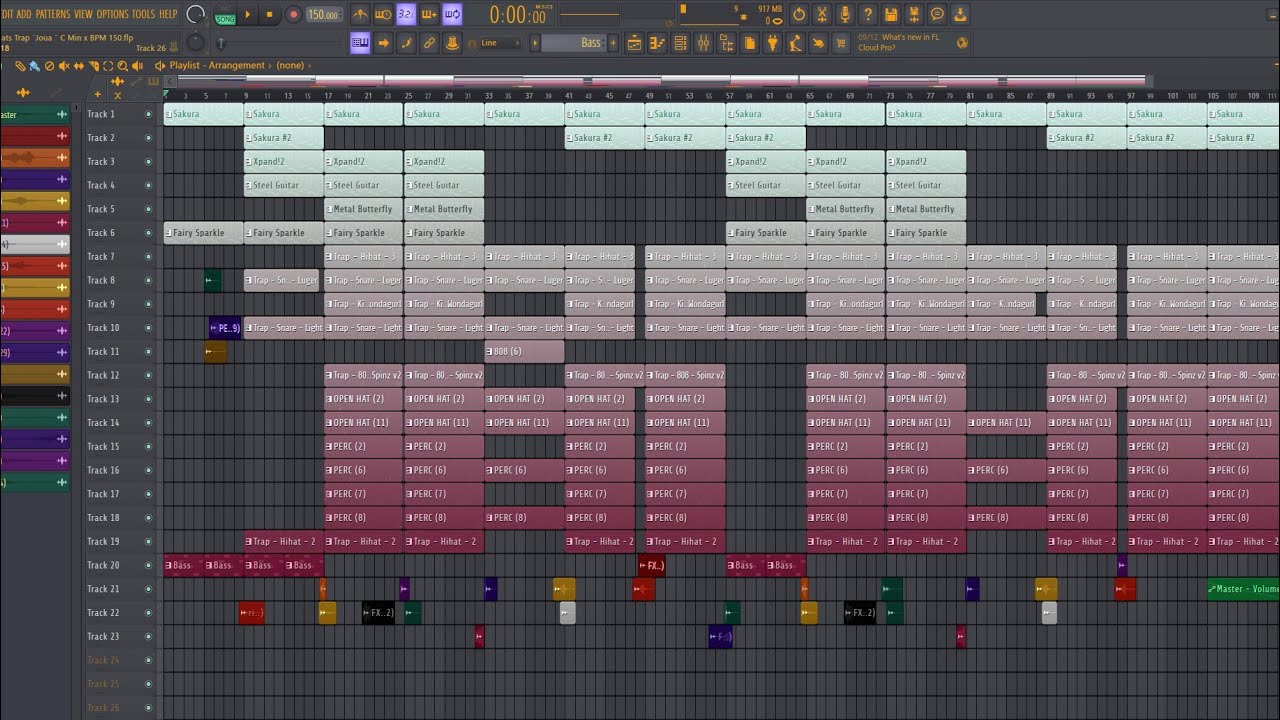Viewport: 1280px width, 720px height.
Task: Open the HELP menu
Action: pos(168,14)
